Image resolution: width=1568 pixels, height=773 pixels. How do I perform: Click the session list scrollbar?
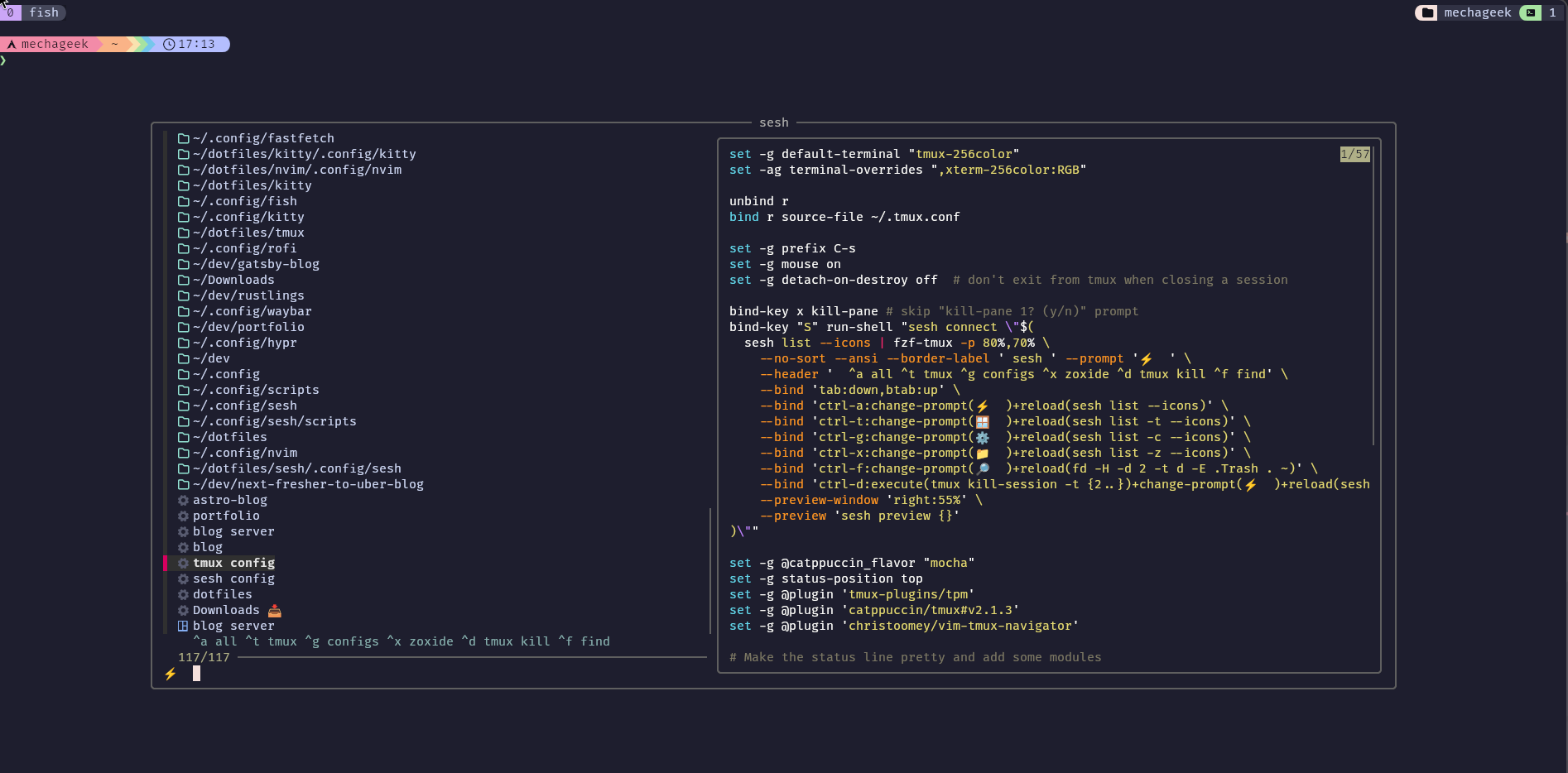click(x=711, y=570)
